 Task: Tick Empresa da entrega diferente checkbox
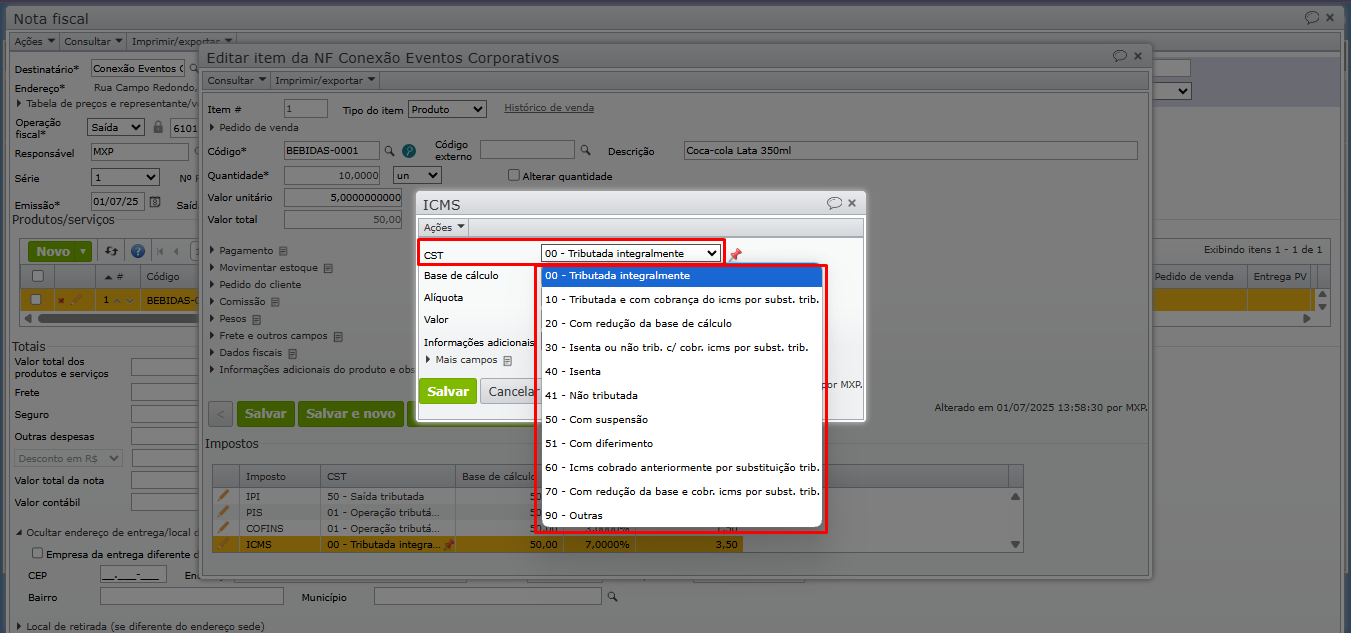38,553
